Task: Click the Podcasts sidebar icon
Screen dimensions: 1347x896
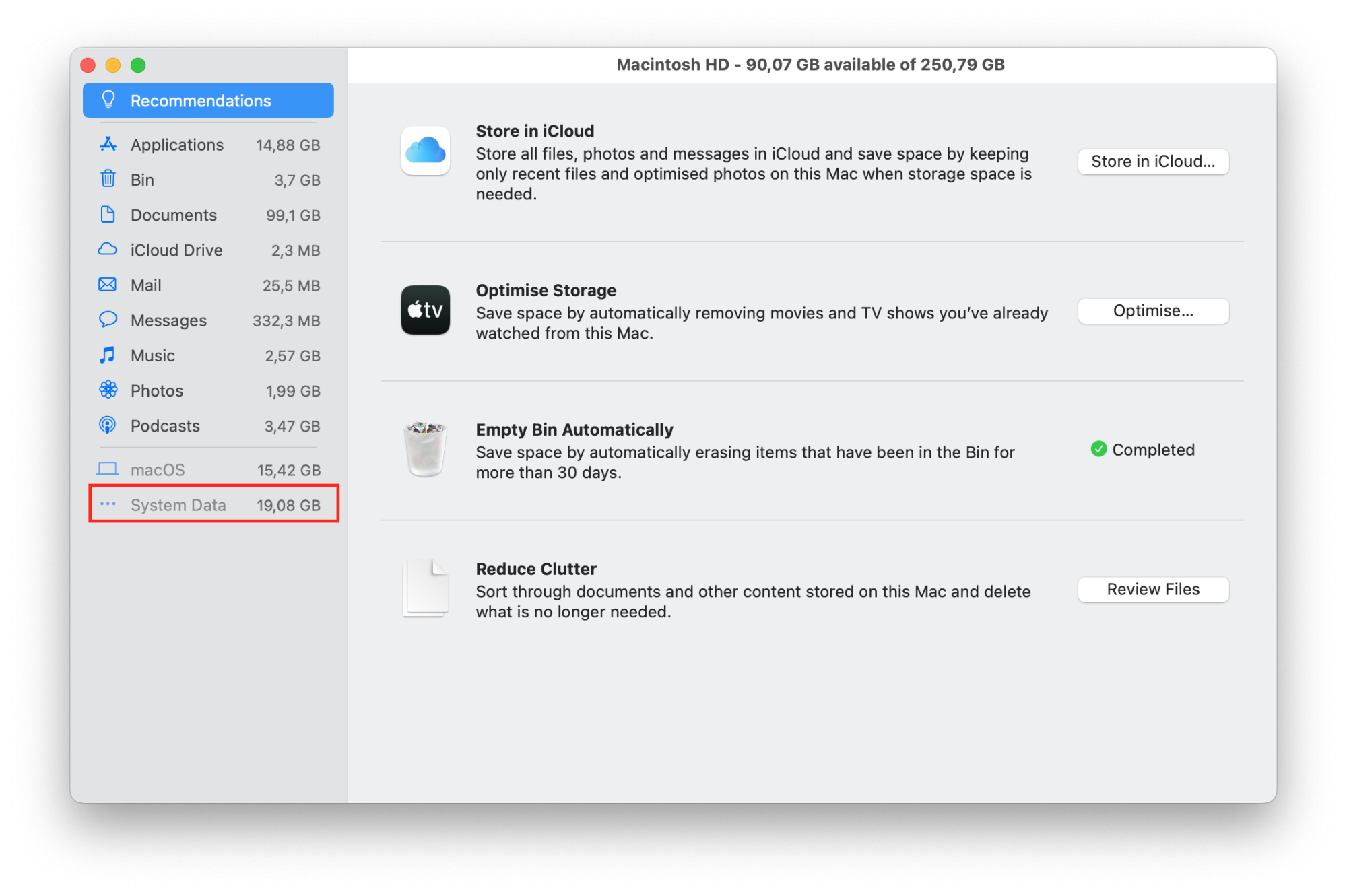Action: tap(108, 425)
